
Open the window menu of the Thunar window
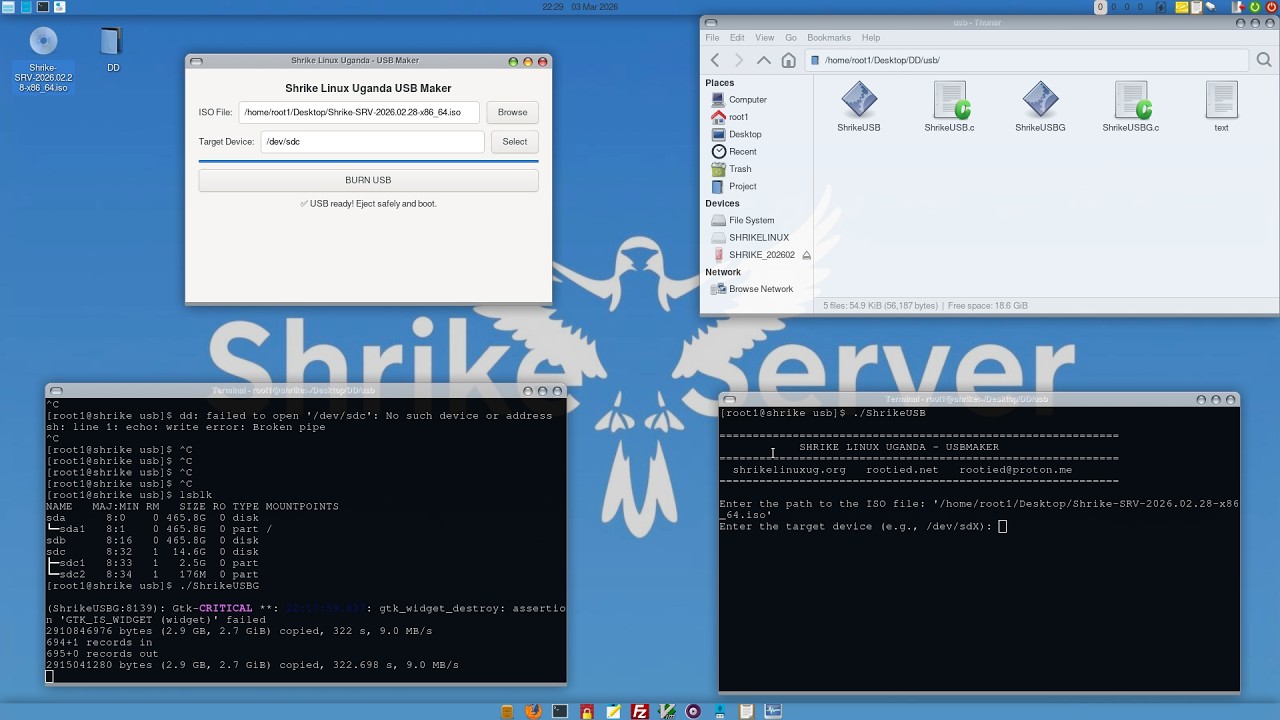pos(710,22)
